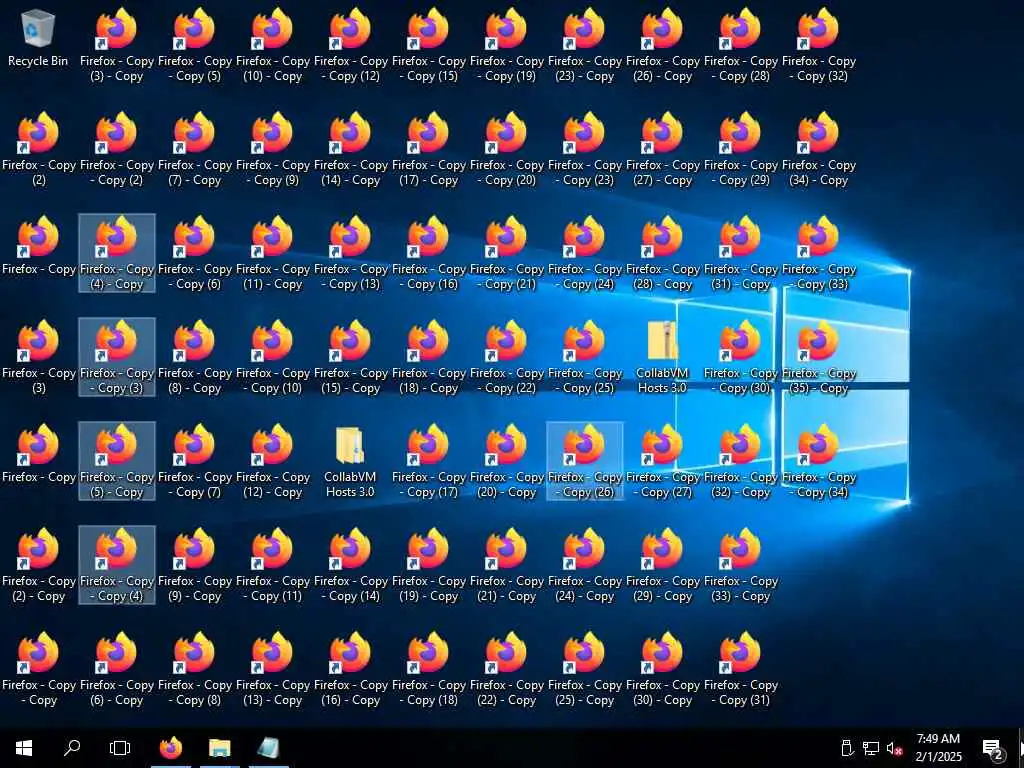Select 'Firefox - Copy - Copy (28)' shortcut
This screenshot has width=1024, height=768.
[741, 46]
